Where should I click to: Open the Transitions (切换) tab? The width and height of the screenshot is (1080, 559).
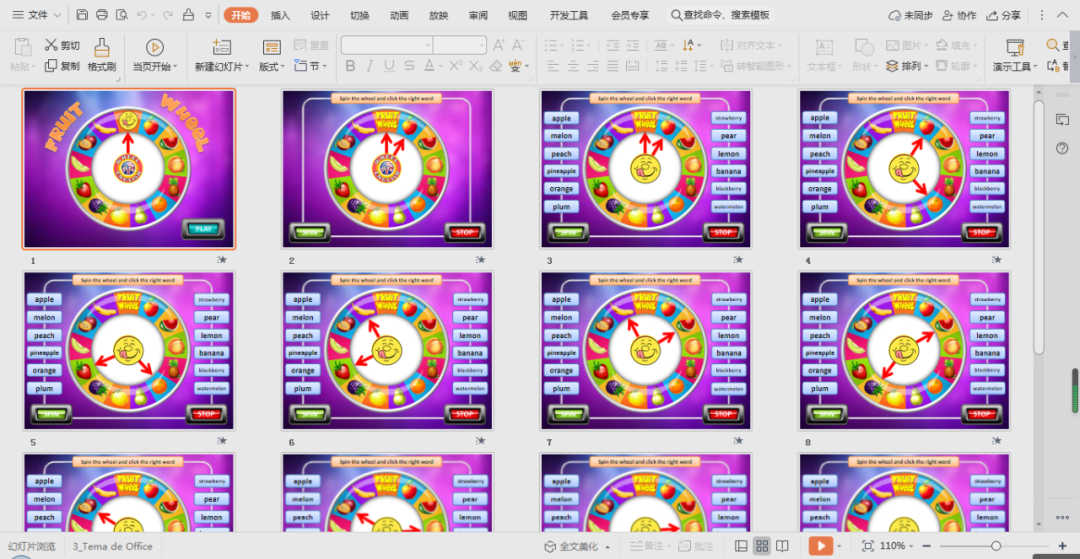pyautogui.click(x=360, y=15)
